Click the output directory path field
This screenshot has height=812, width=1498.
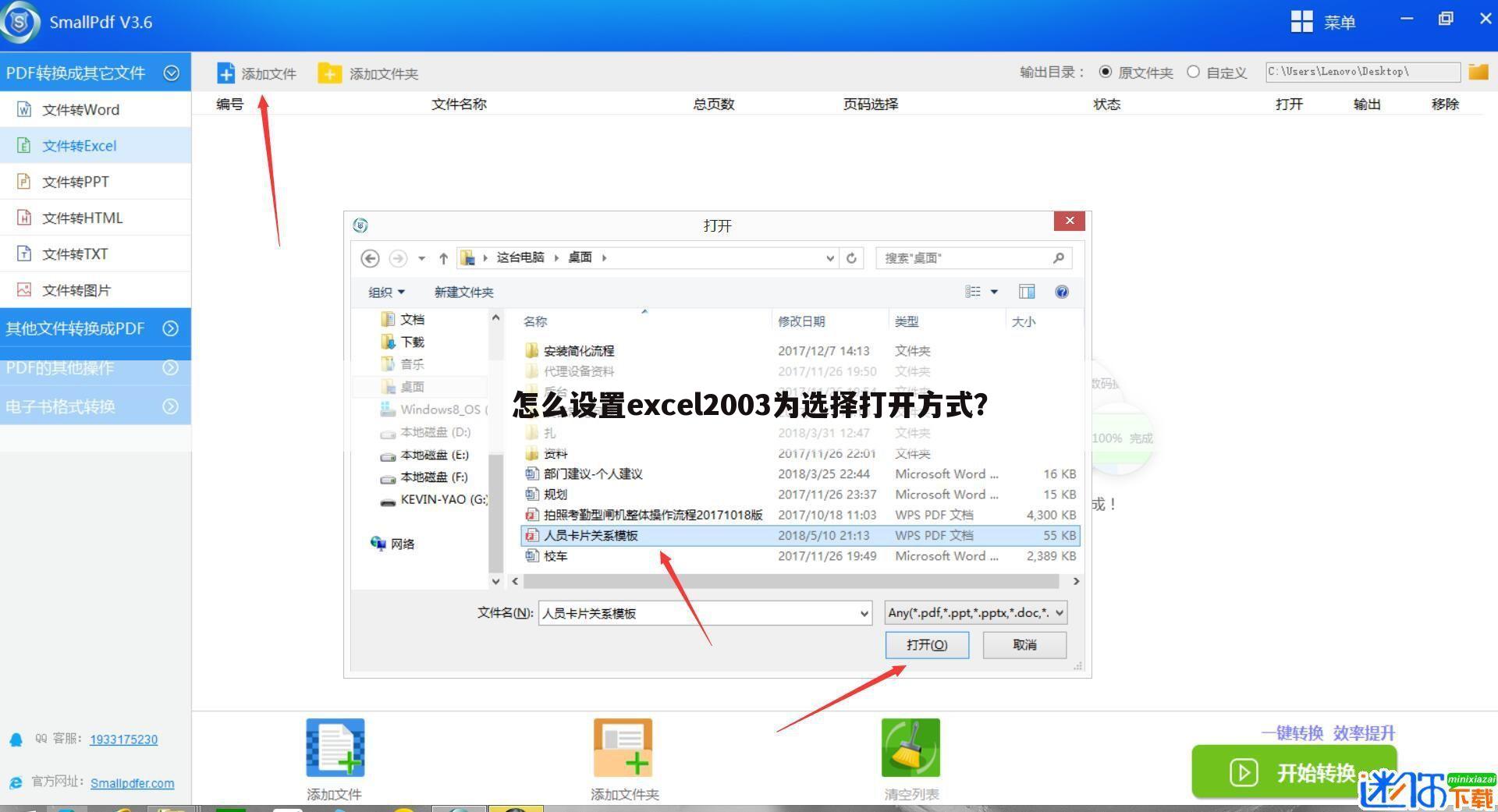click(x=1362, y=72)
